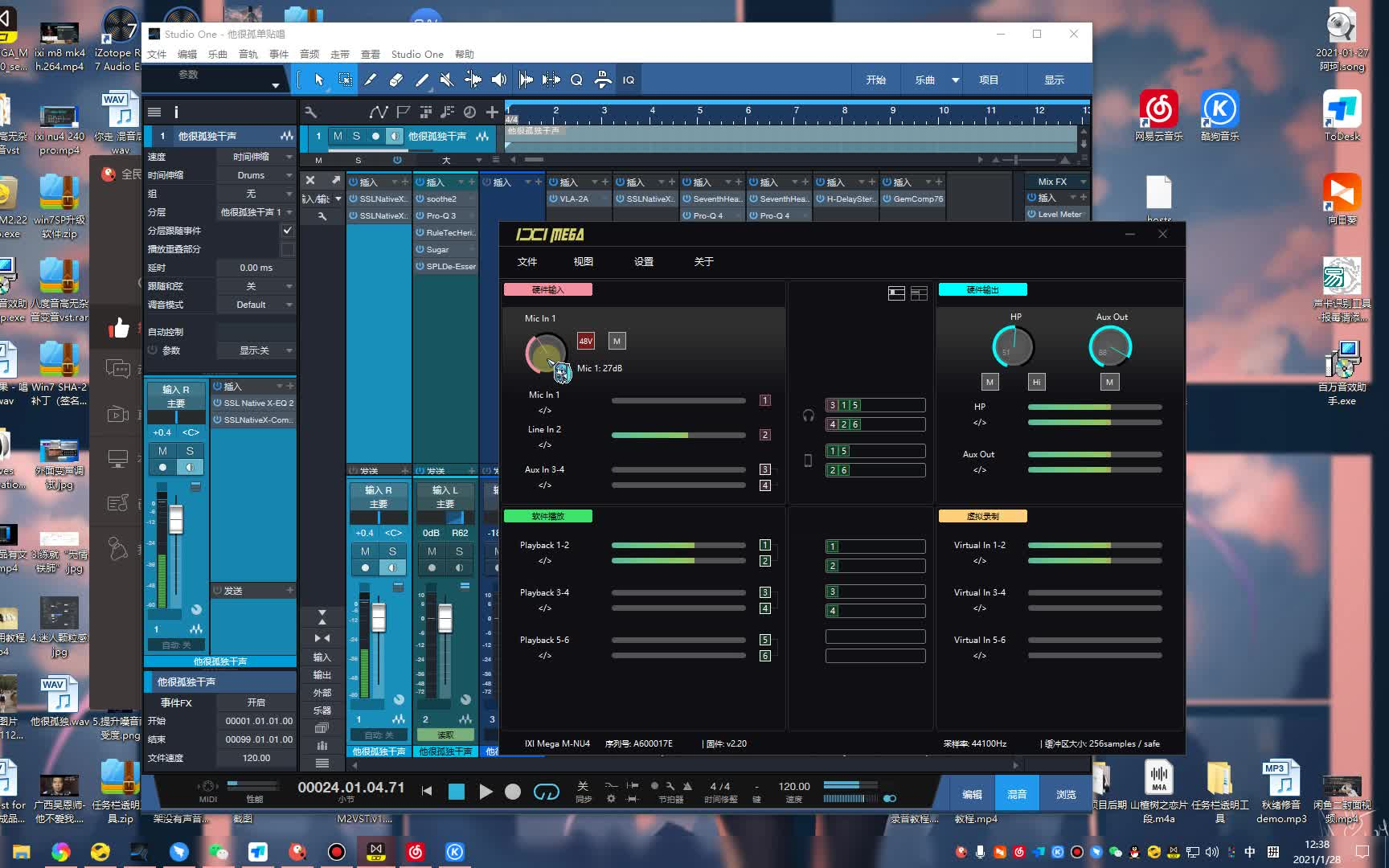Toggle the 混音 mixer panel button
1389x868 pixels.
tap(1018, 794)
